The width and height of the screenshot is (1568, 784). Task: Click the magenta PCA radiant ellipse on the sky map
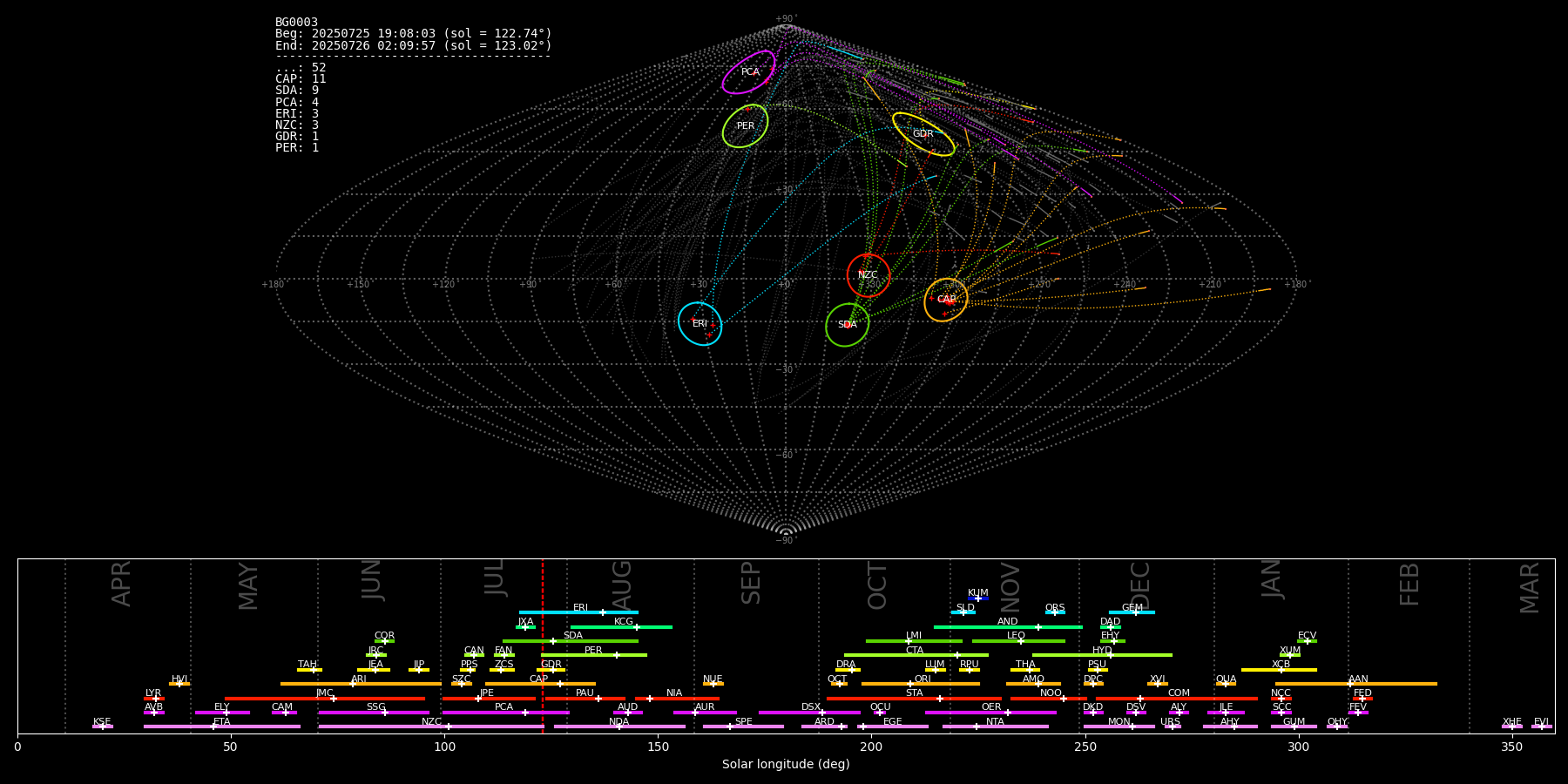point(748,72)
